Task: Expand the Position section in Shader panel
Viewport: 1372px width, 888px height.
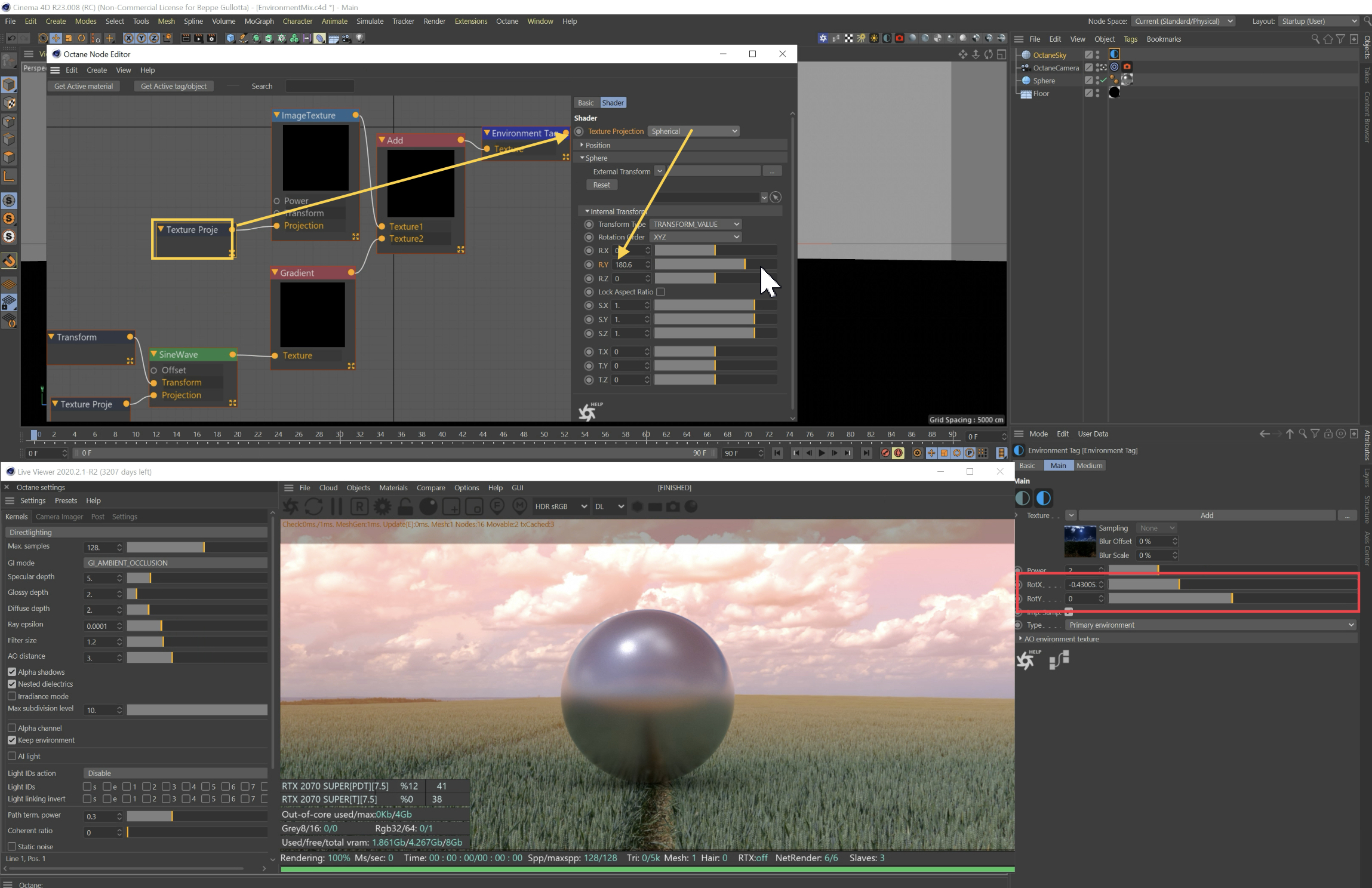Action: coord(597,145)
